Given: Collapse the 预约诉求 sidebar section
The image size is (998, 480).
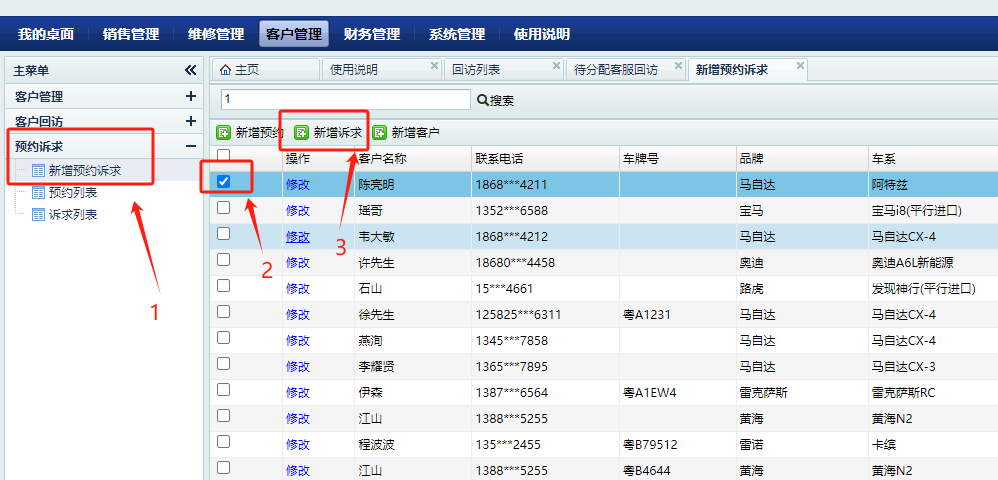Looking at the screenshot, I should click(191, 146).
